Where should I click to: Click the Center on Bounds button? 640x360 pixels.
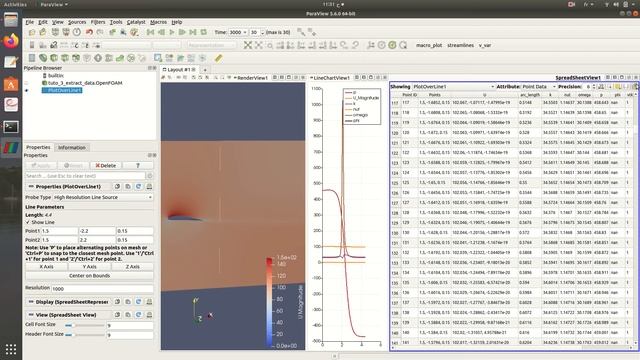click(x=89, y=276)
